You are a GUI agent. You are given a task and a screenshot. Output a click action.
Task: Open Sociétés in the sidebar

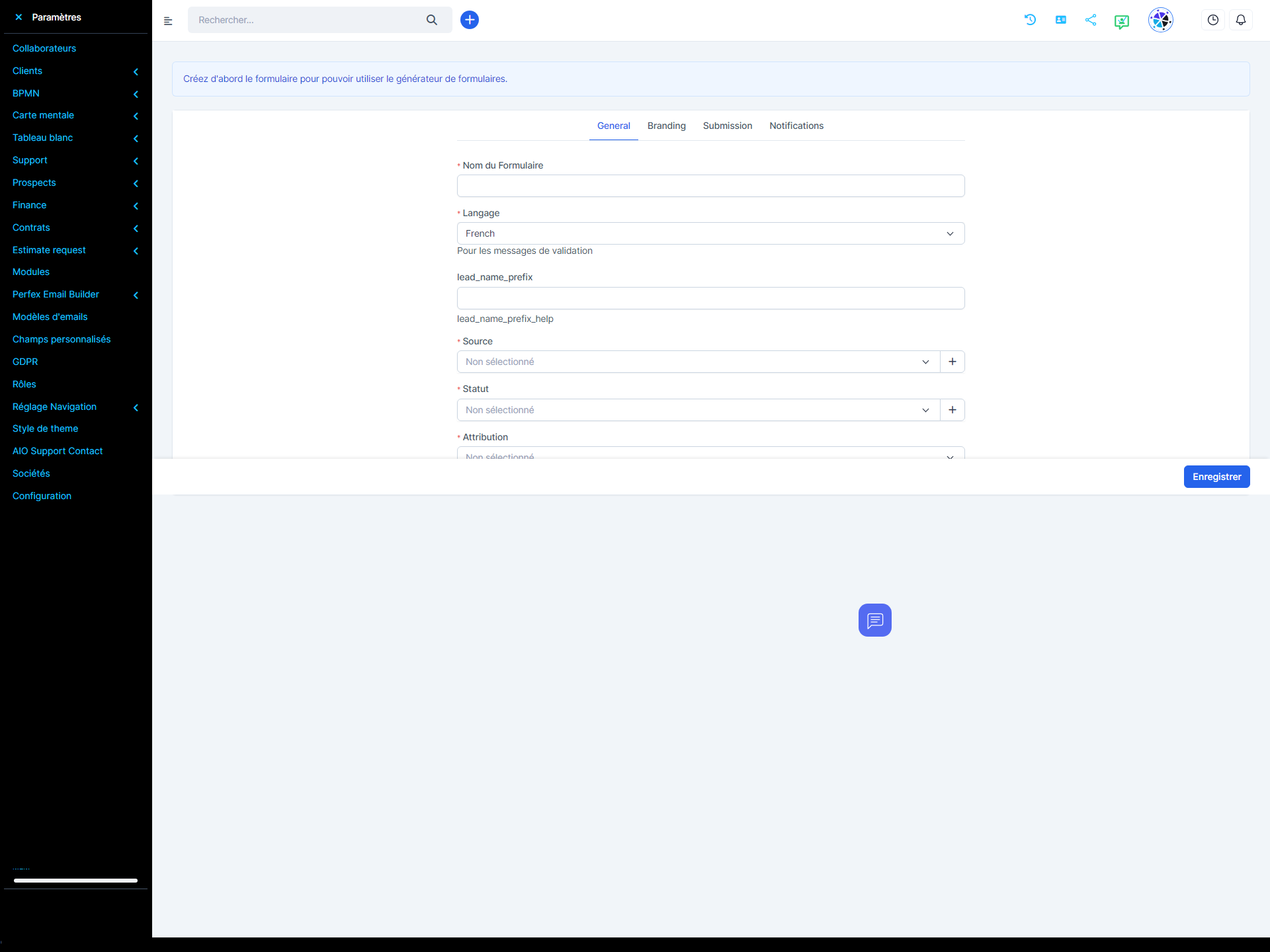tap(31, 473)
